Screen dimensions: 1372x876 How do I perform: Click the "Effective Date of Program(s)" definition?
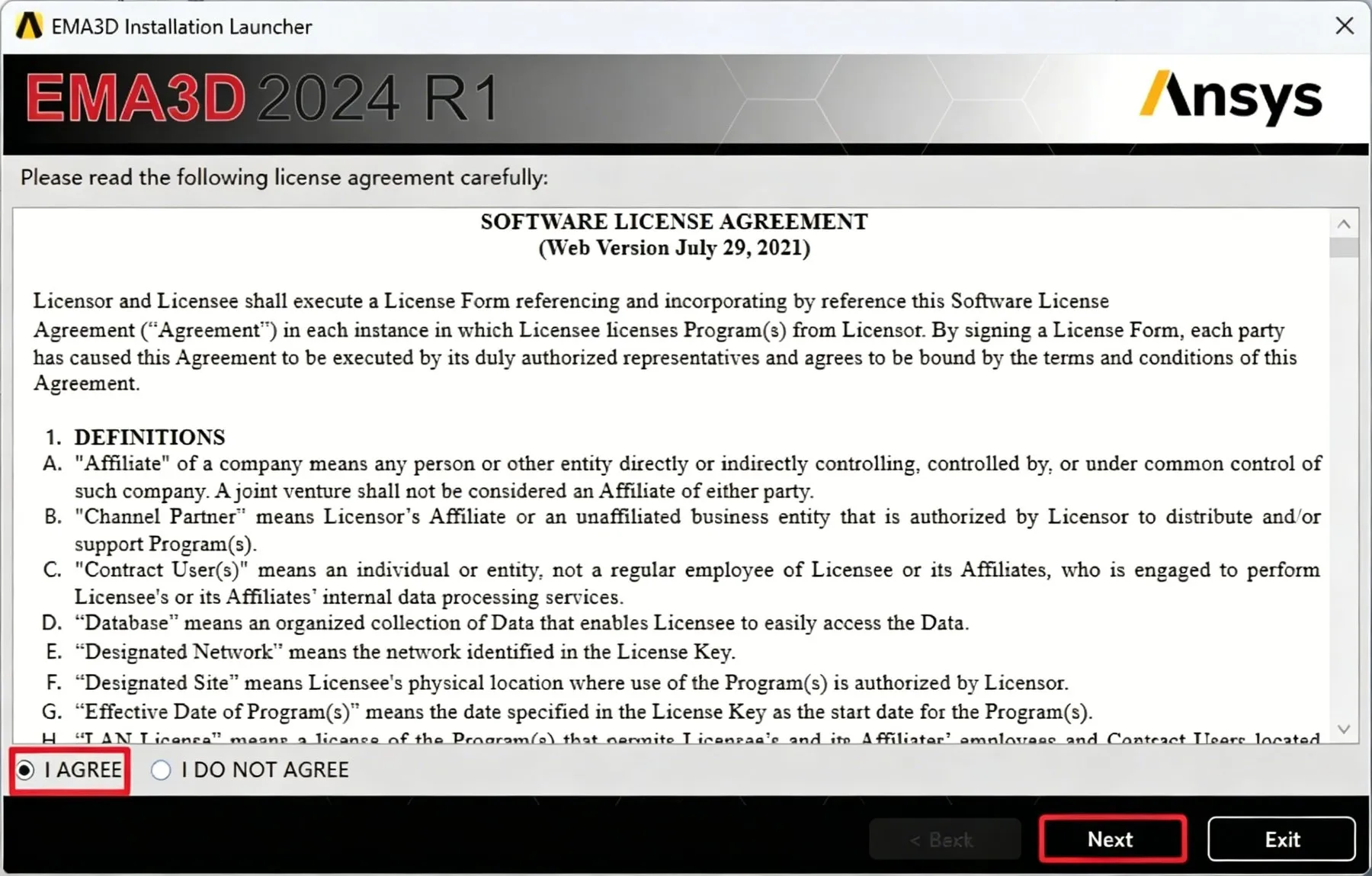coord(568,712)
